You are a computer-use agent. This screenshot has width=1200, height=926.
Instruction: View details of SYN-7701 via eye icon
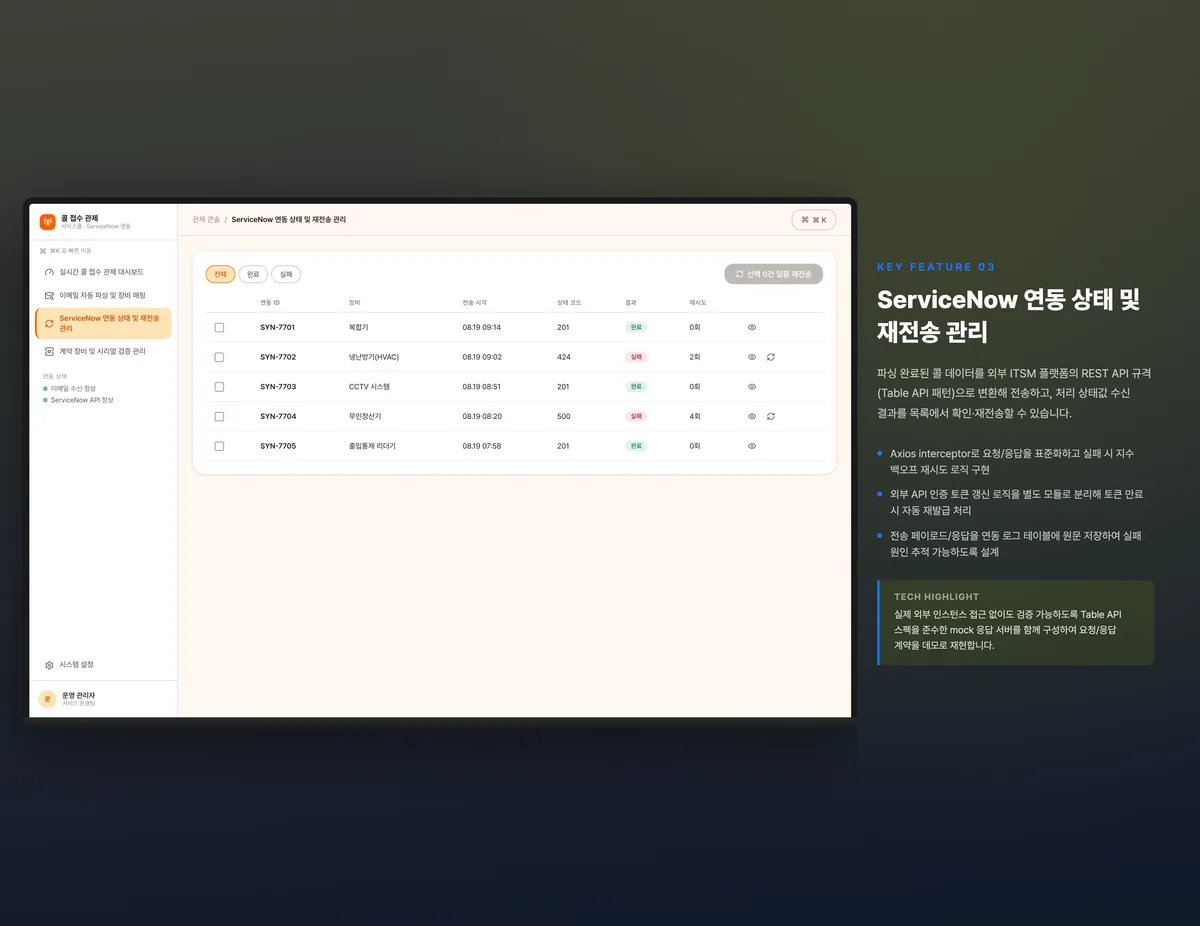pyautogui.click(x=752, y=327)
